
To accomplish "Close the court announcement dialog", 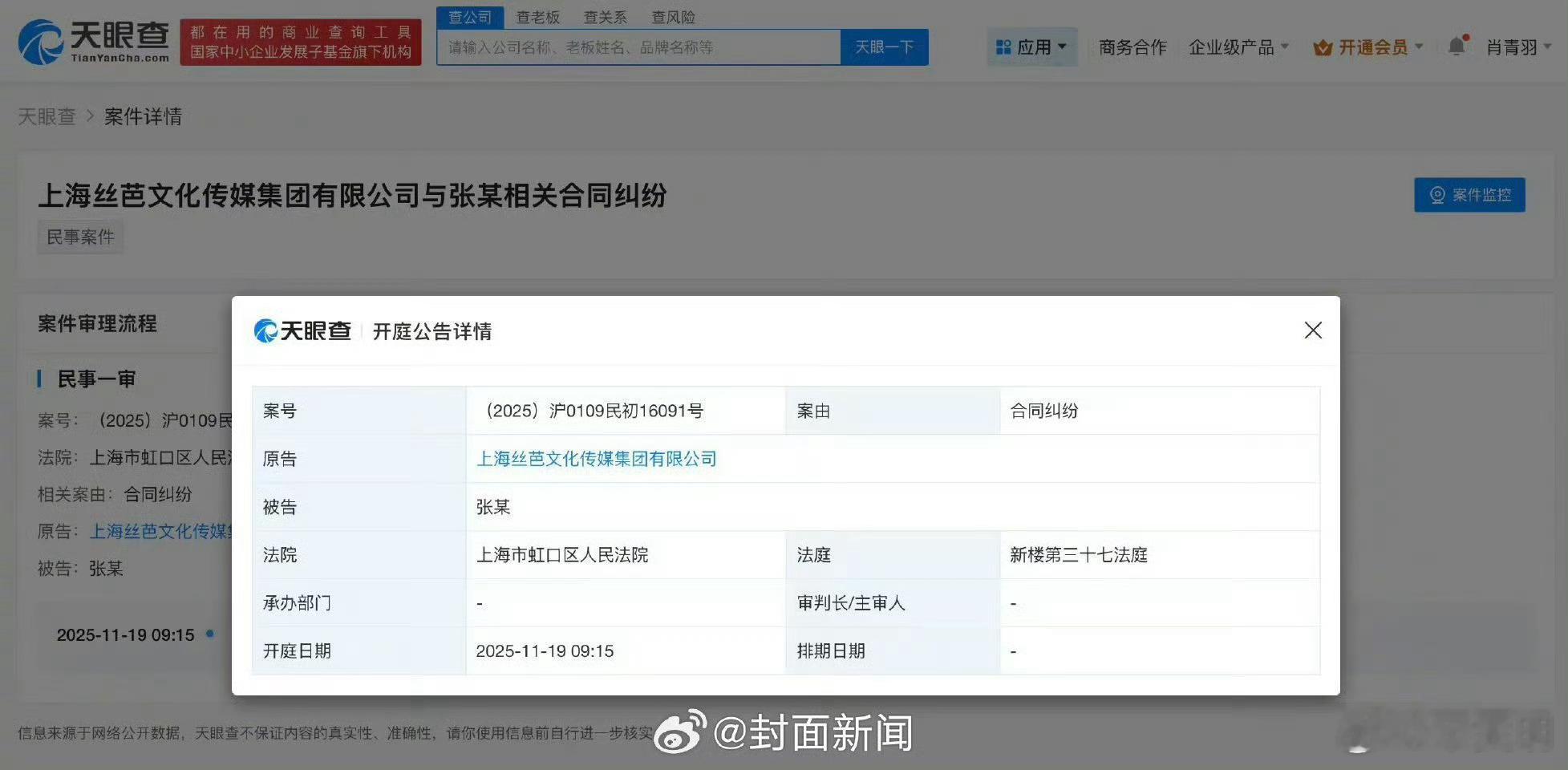I will [1313, 330].
